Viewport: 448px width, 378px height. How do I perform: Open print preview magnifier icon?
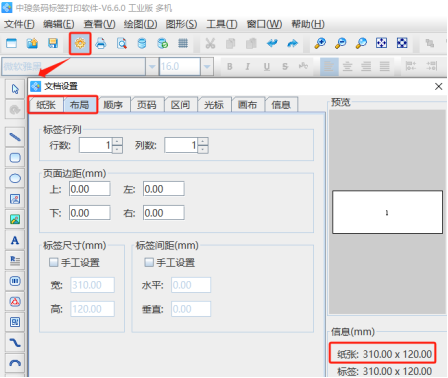[122, 43]
